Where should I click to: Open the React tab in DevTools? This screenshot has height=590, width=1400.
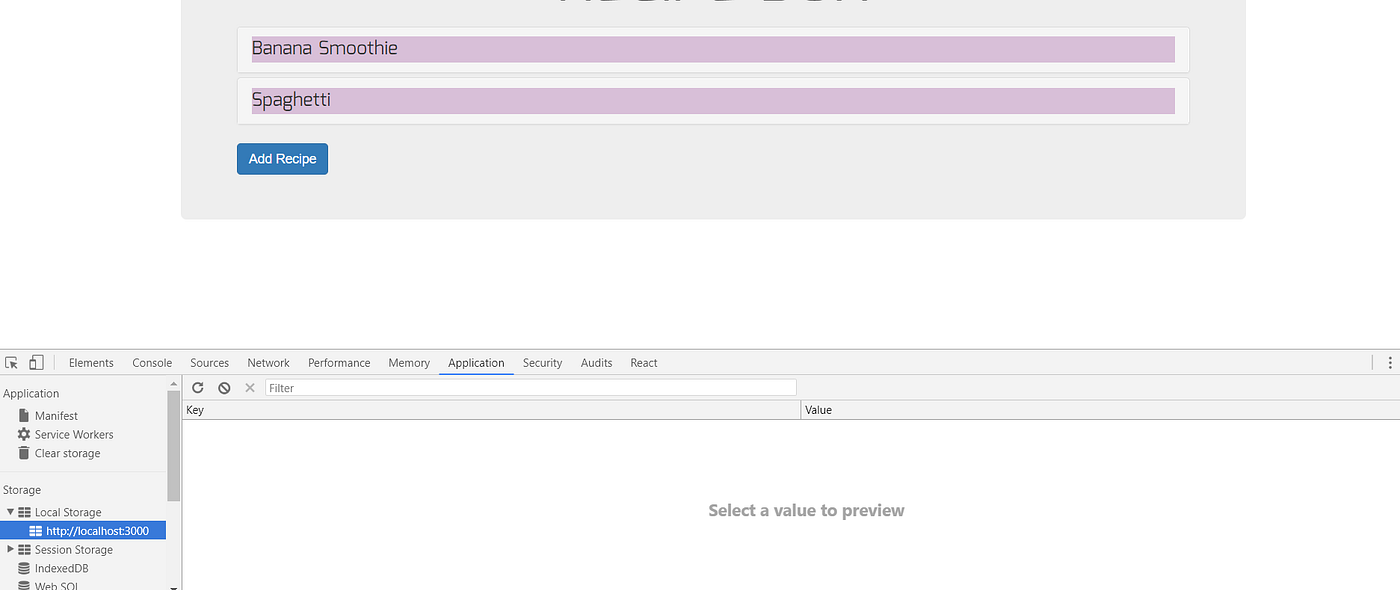pyautogui.click(x=643, y=362)
